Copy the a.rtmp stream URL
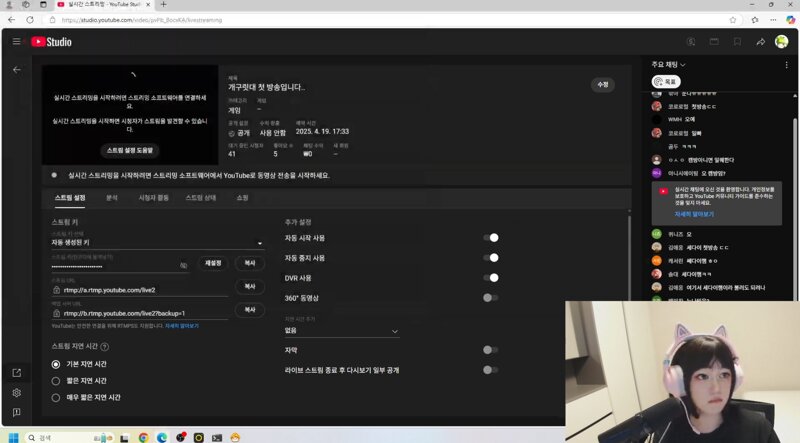800x443 pixels. pos(249,287)
